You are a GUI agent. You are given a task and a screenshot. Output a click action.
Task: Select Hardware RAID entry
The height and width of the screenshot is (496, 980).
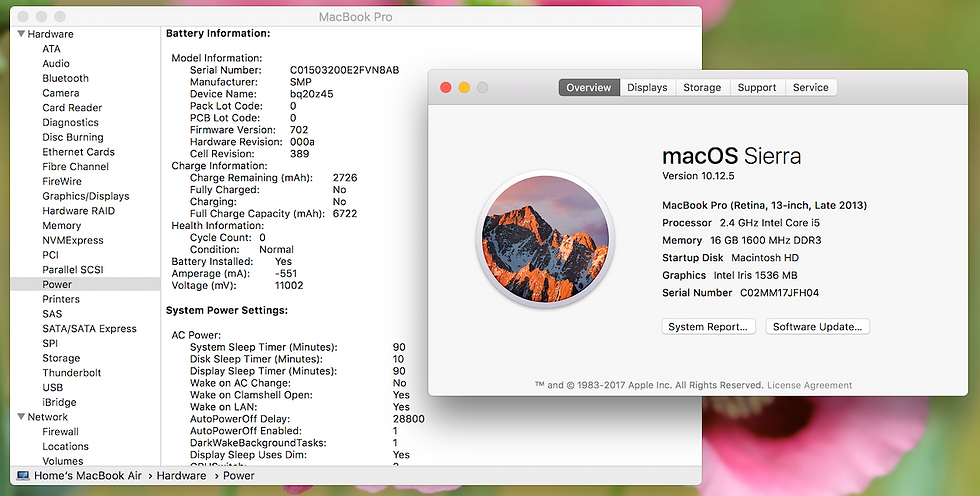pyautogui.click(x=78, y=211)
